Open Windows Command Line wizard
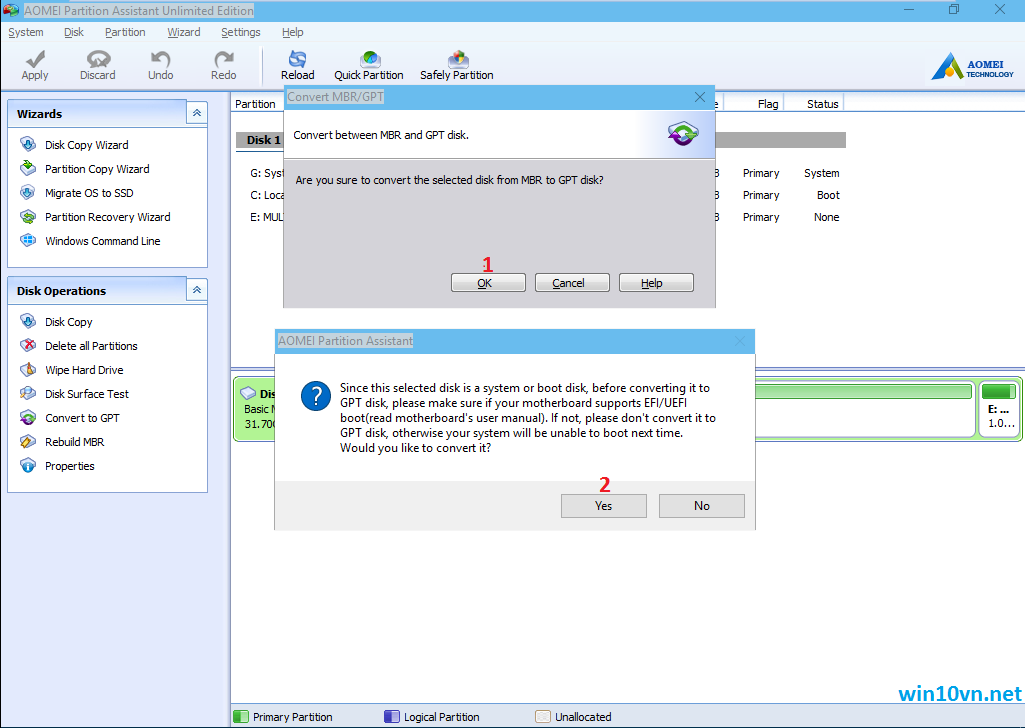Viewport: 1025px width, 728px height. coord(102,241)
